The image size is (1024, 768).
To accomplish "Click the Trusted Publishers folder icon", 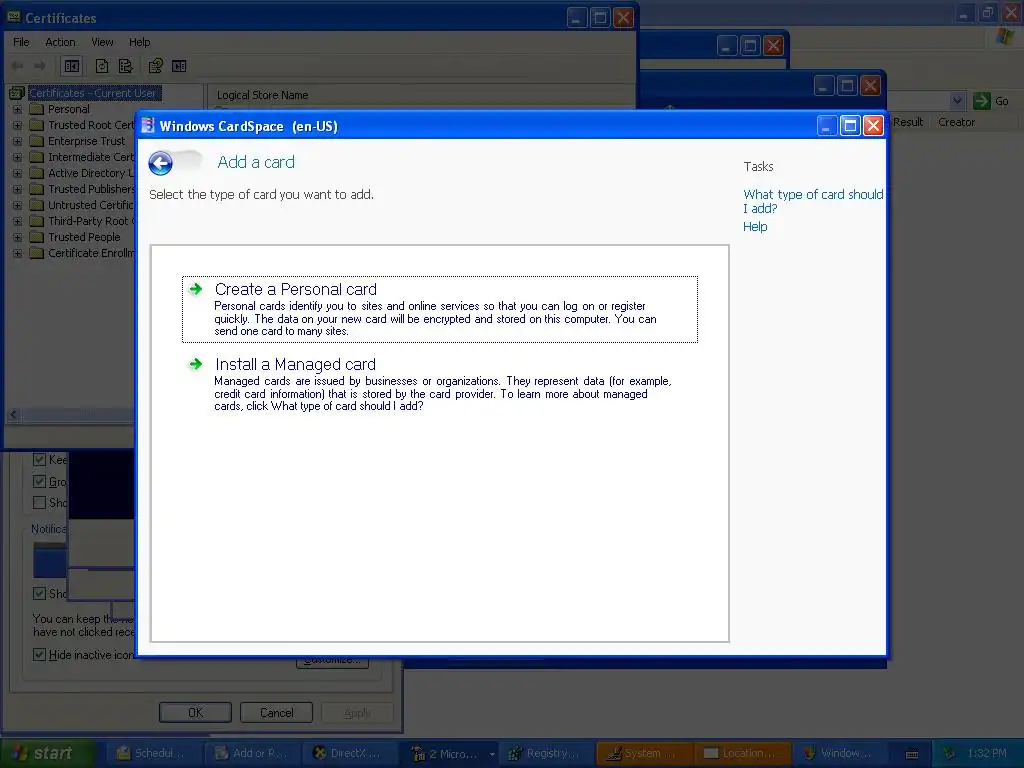I will [37, 189].
